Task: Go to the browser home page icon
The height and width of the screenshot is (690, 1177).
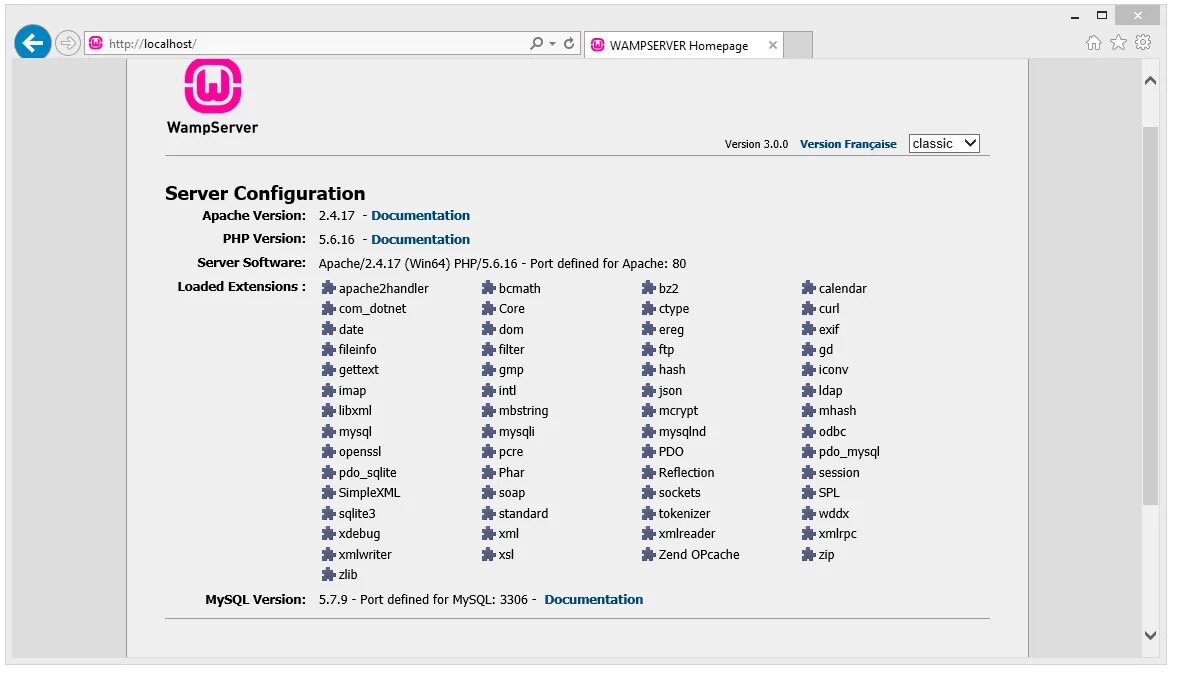Action: [x=1094, y=43]
